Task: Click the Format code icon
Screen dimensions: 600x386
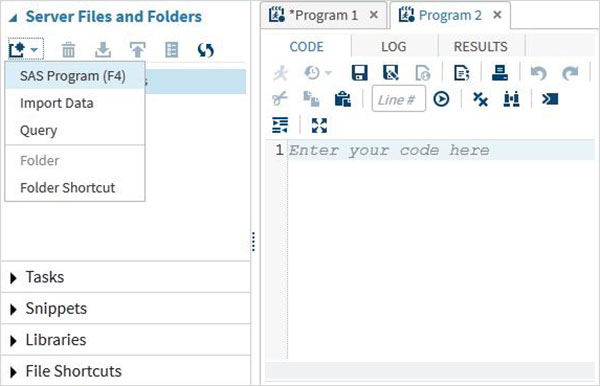Action: [280, 125]
